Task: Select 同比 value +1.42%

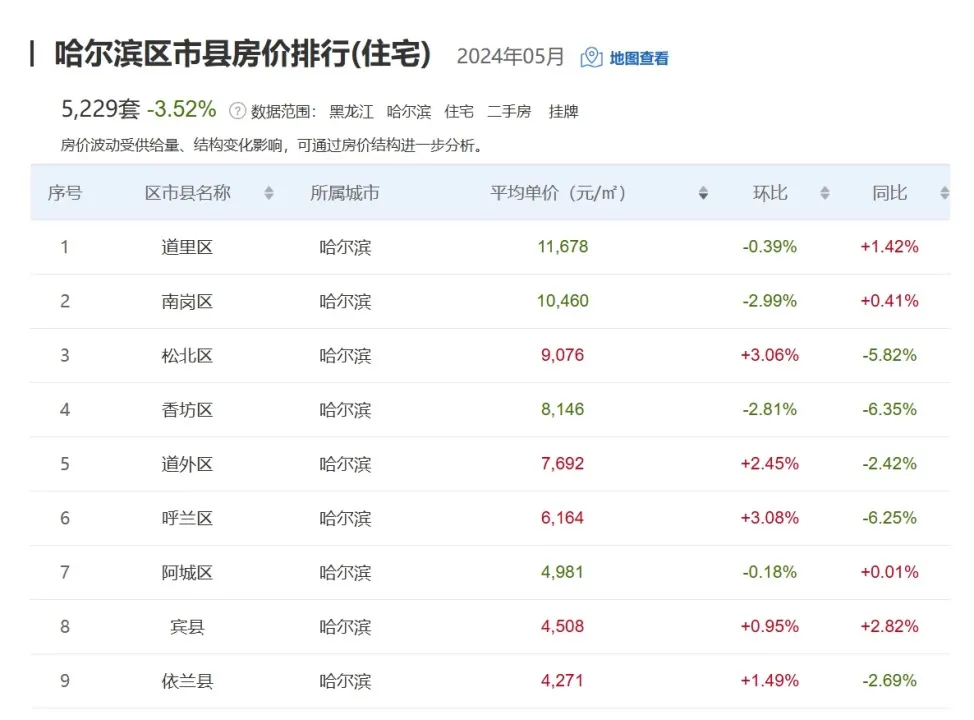Action: (x=890, y=247)
